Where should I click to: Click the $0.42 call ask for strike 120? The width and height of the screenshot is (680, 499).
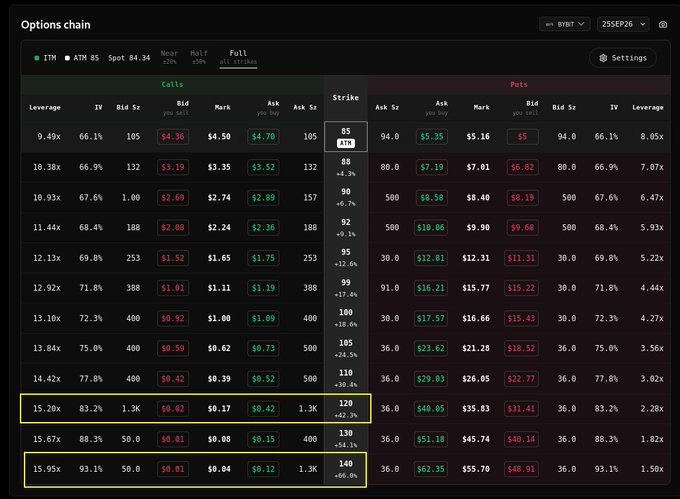point(263,409)
